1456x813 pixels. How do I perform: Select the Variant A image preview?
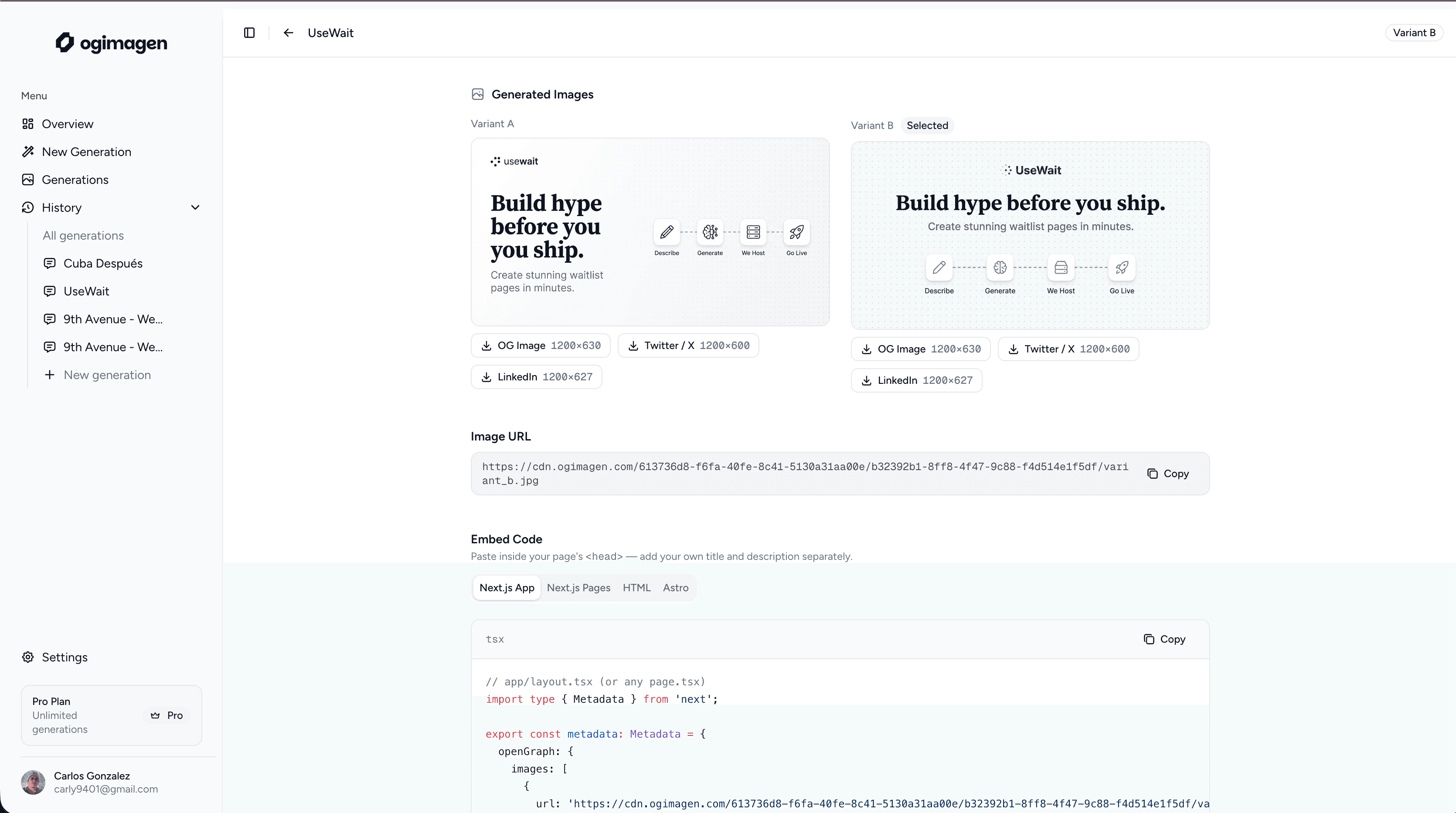[650, 232]
